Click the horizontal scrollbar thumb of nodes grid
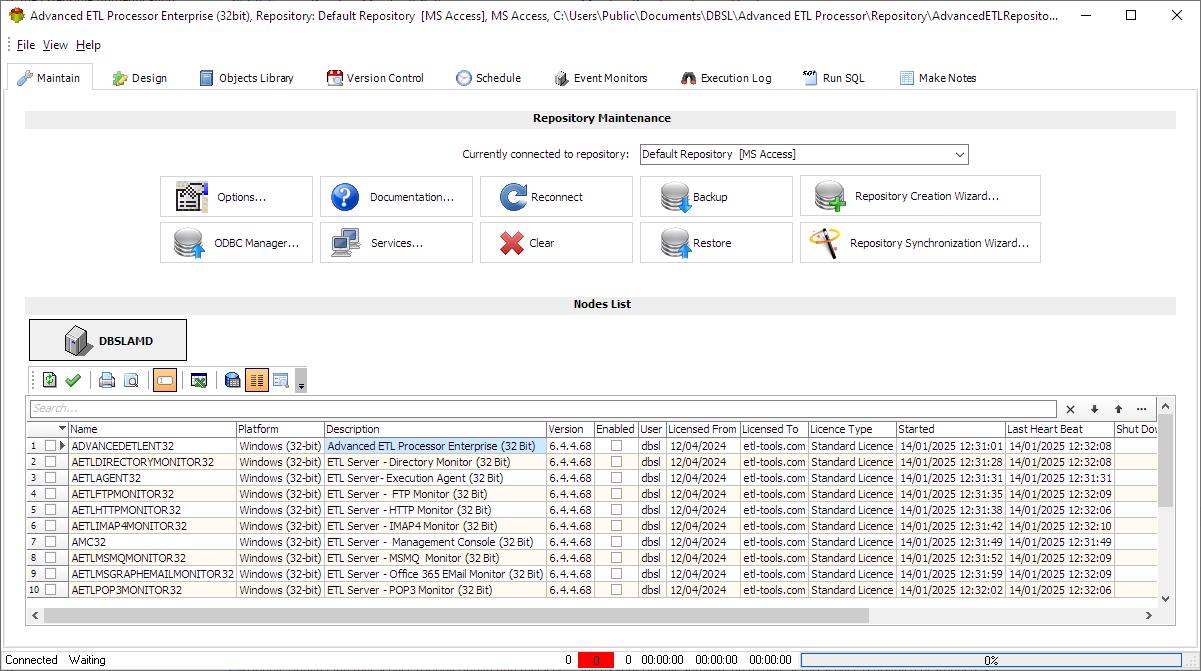The height and width of the screenshot is (671, 1201). click(455, 615)
